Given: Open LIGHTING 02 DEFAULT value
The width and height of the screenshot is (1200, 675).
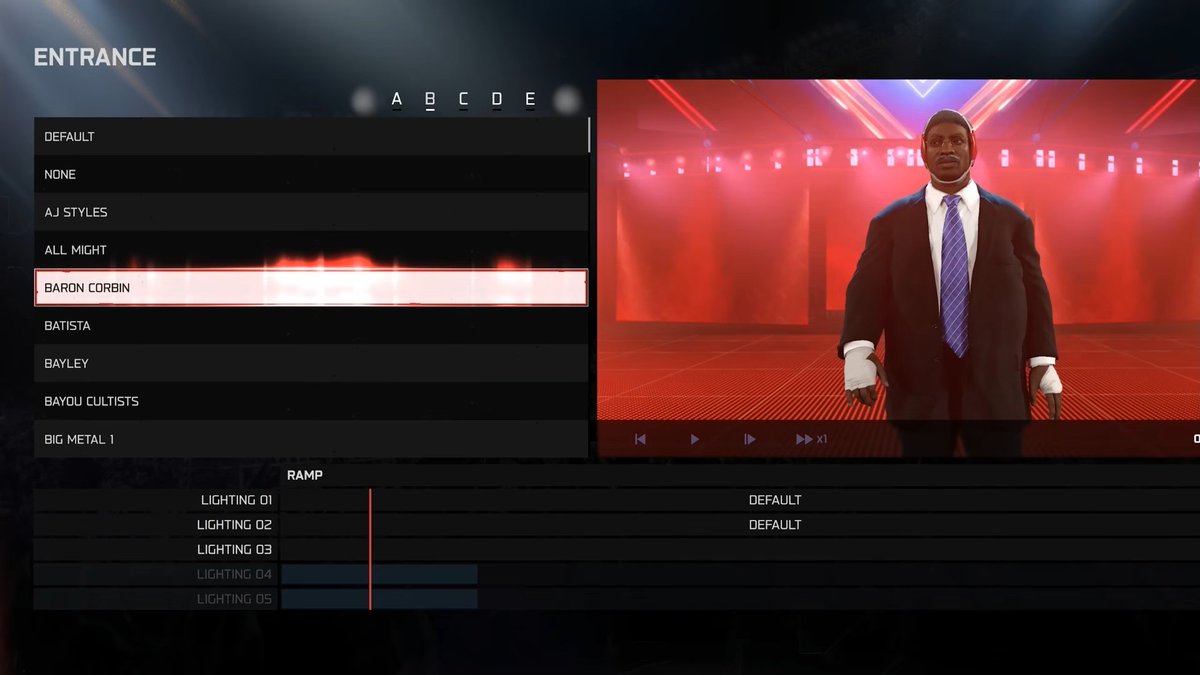Looking at the screenshot, I should (x=775, y=524).
